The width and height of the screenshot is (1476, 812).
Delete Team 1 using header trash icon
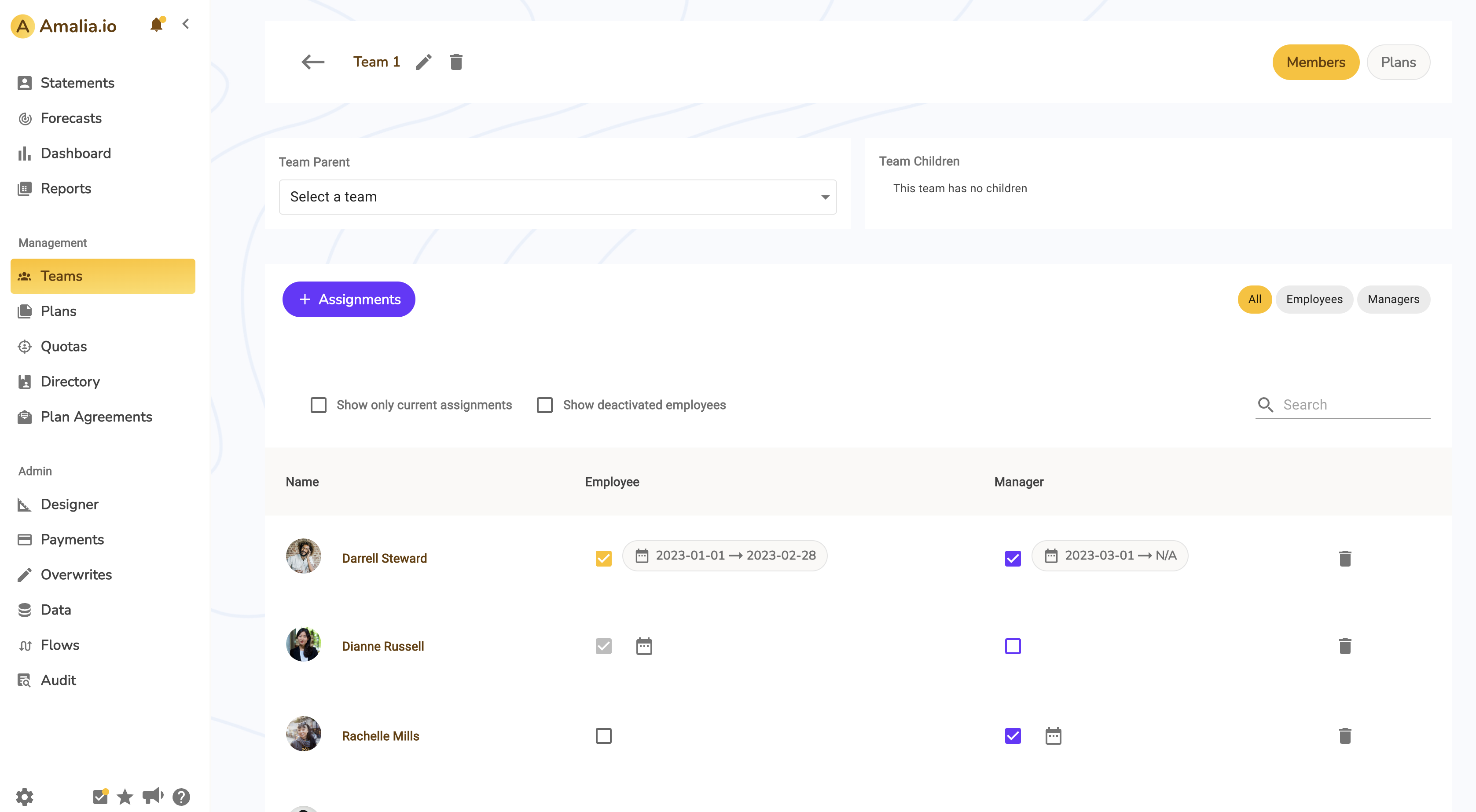click(x=456, y=62)
